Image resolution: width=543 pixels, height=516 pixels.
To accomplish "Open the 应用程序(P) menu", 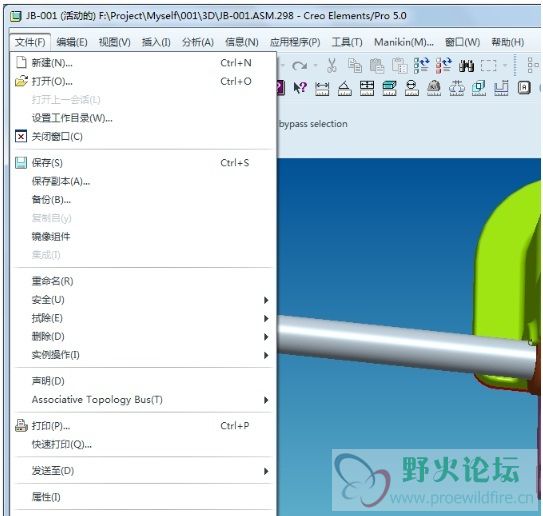I will [295, 42].
